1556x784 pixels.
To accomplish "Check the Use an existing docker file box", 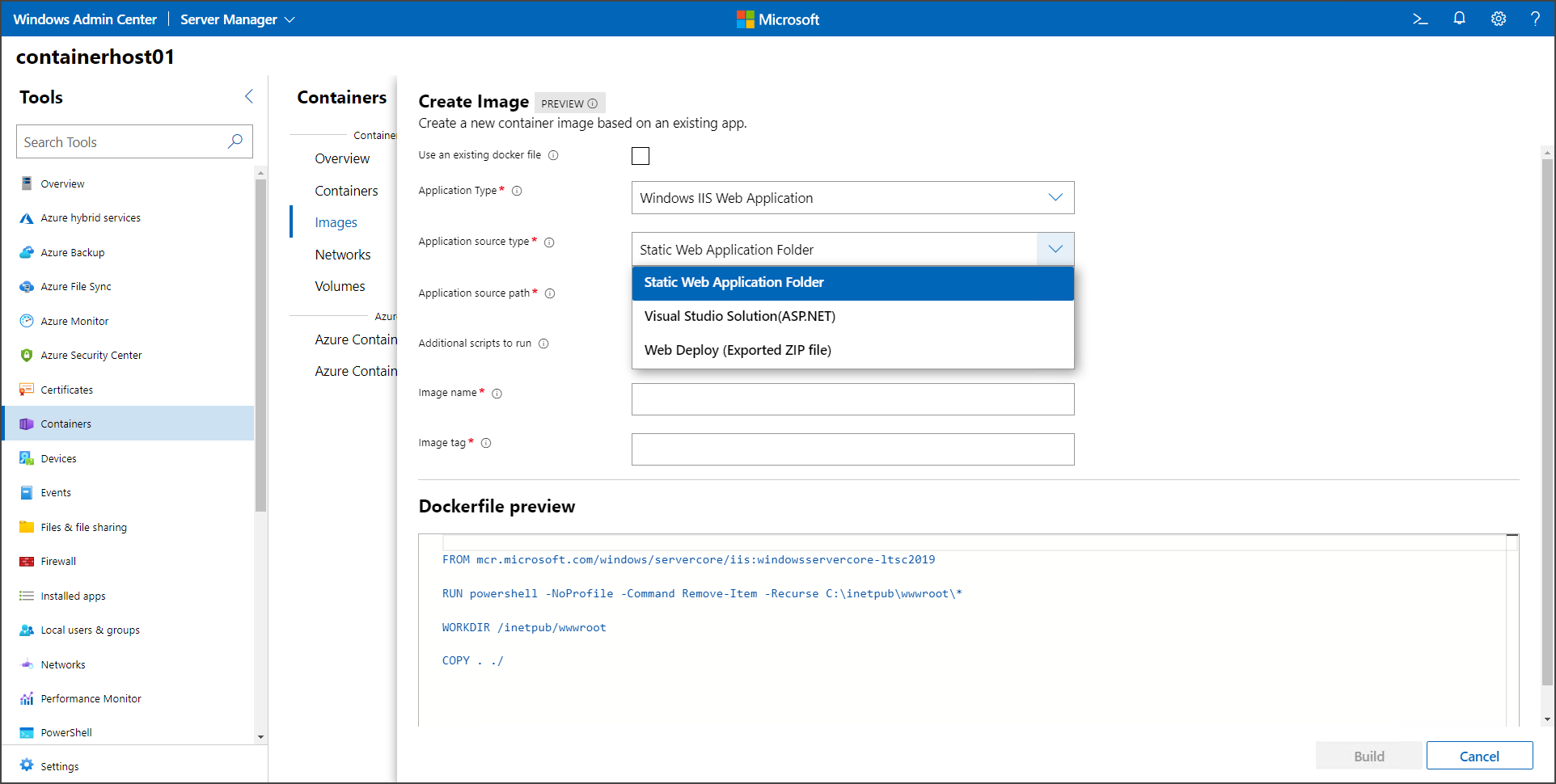I will click(641, 156).
